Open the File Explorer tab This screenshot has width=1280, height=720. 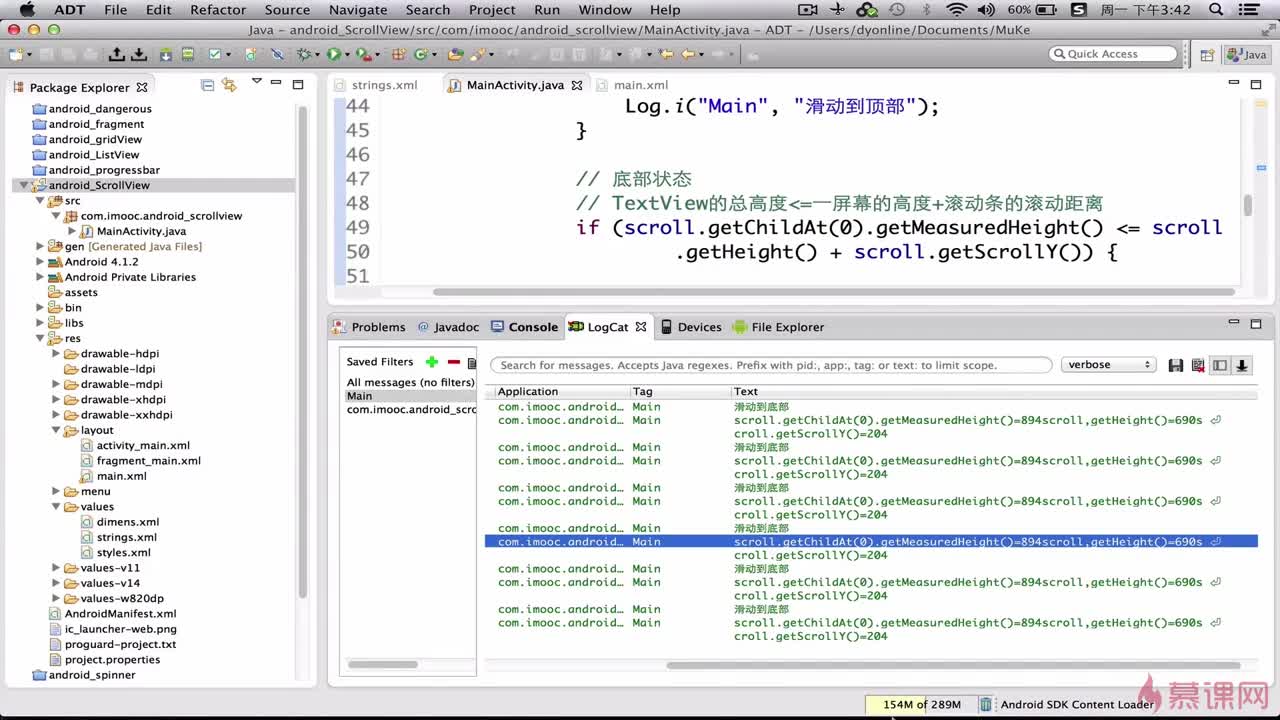pyautogui.click(x=778, y=327)
